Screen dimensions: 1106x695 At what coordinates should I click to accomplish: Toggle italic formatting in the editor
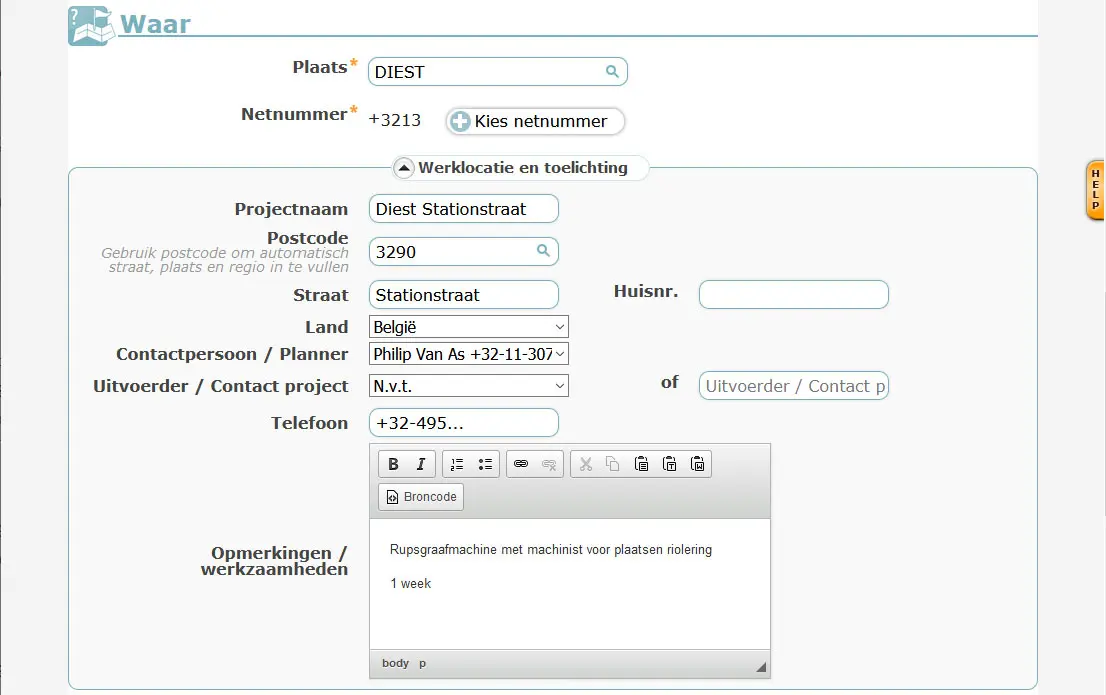tap(421, 464)
